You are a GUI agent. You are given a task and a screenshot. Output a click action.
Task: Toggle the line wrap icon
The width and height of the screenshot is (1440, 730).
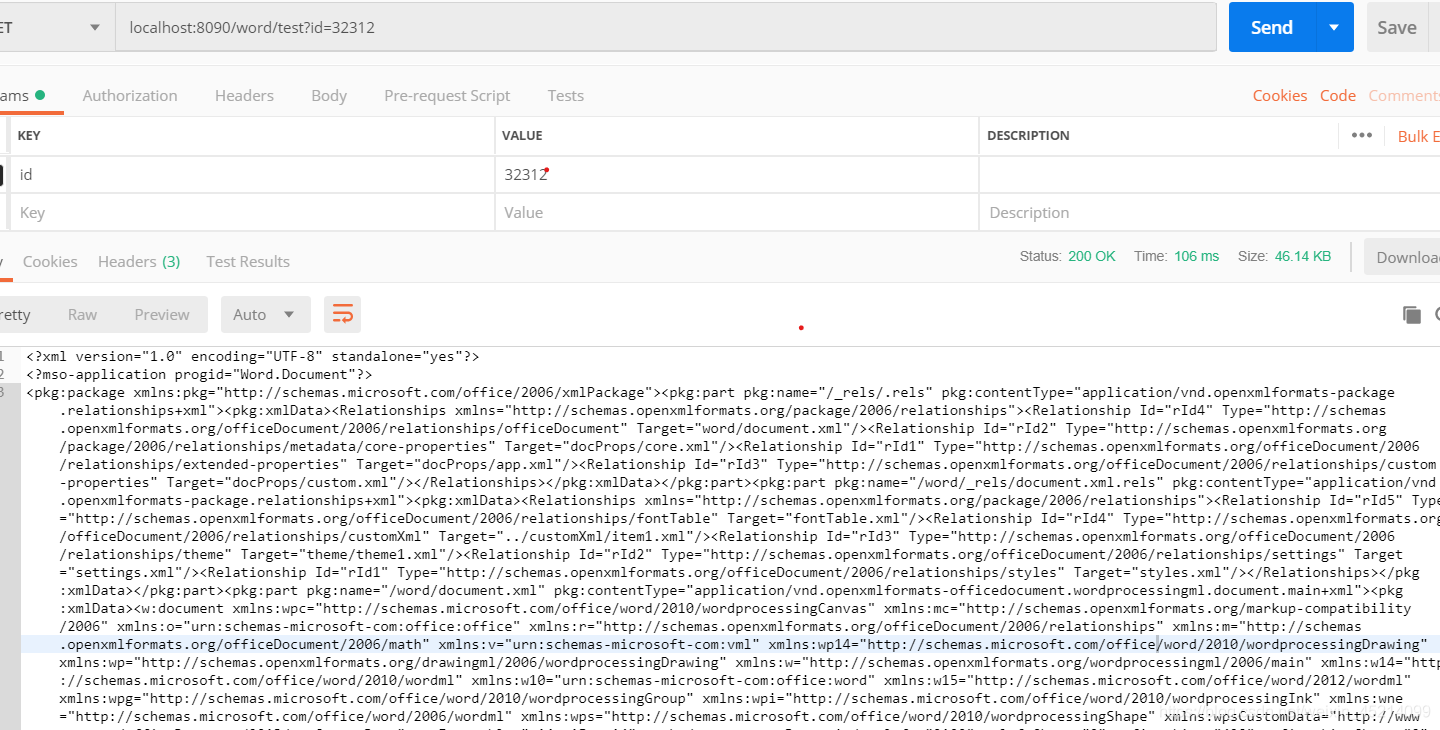coord(343,314)
